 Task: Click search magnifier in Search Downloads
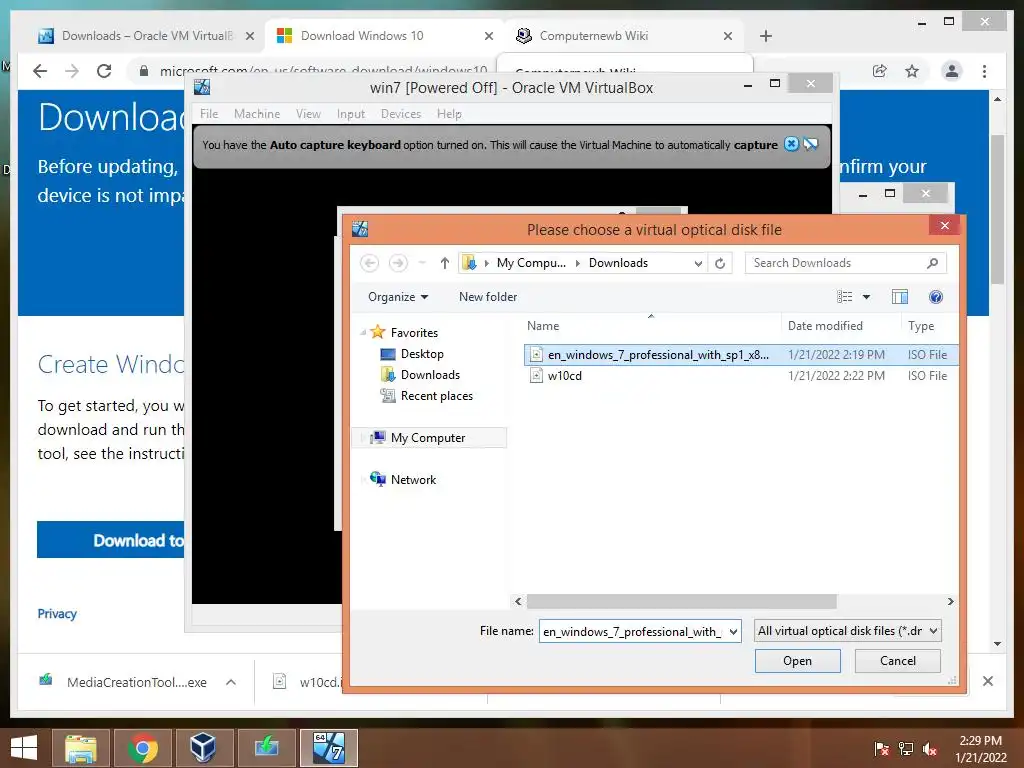[932, 263]
